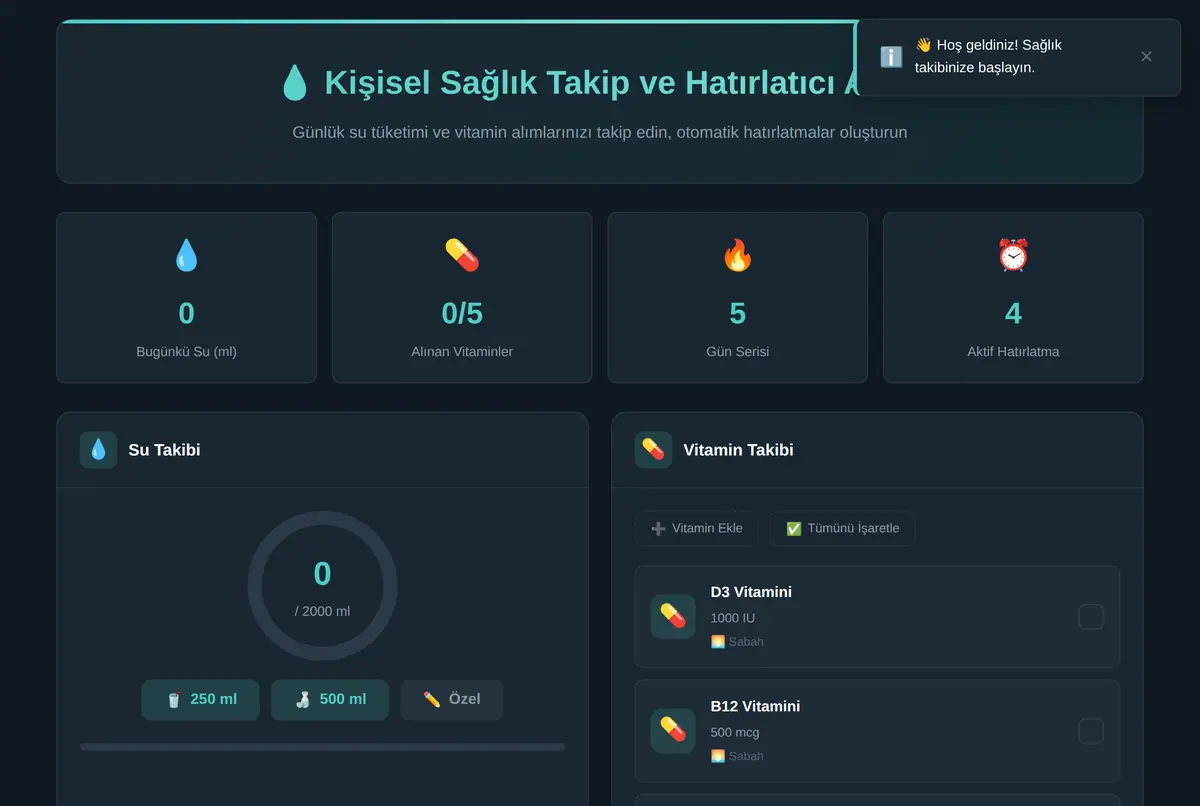The height and width of the screenshot is (806, 1200).
Task: Click the circular water progress ring
Action: pos(322,586)
